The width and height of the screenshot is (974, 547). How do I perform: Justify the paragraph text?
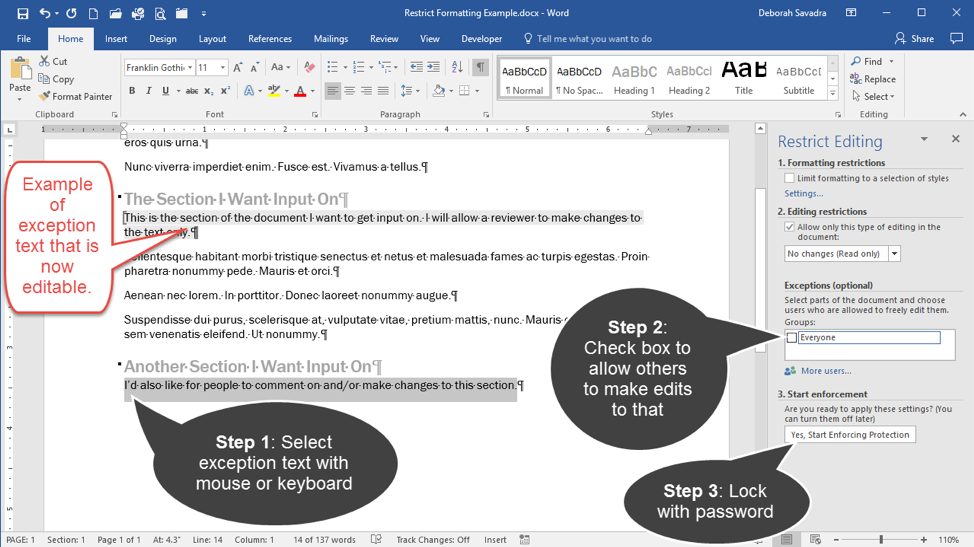(x=383, y=91)
